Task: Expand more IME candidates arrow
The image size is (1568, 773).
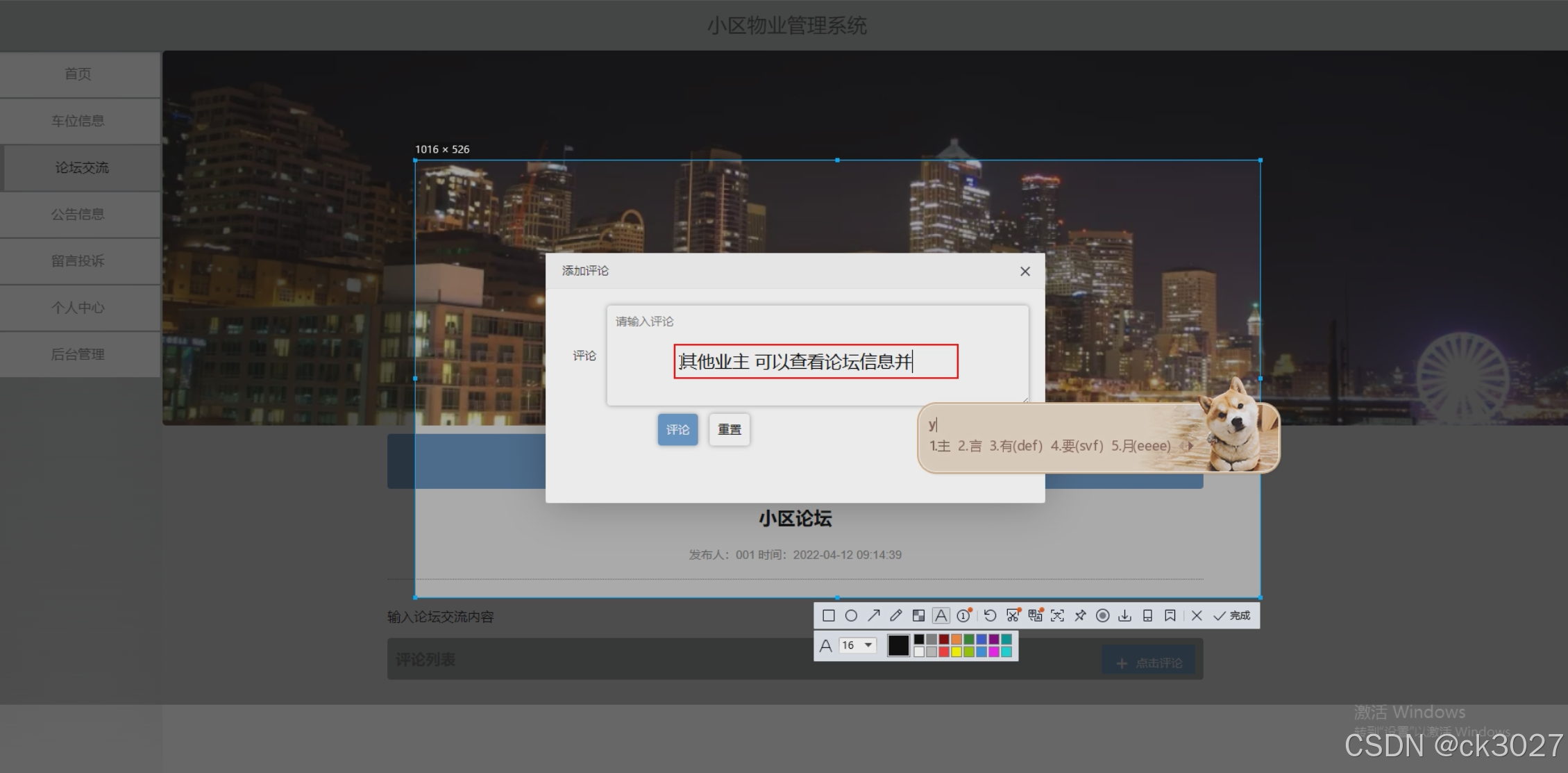Action: pos(1191,446)
